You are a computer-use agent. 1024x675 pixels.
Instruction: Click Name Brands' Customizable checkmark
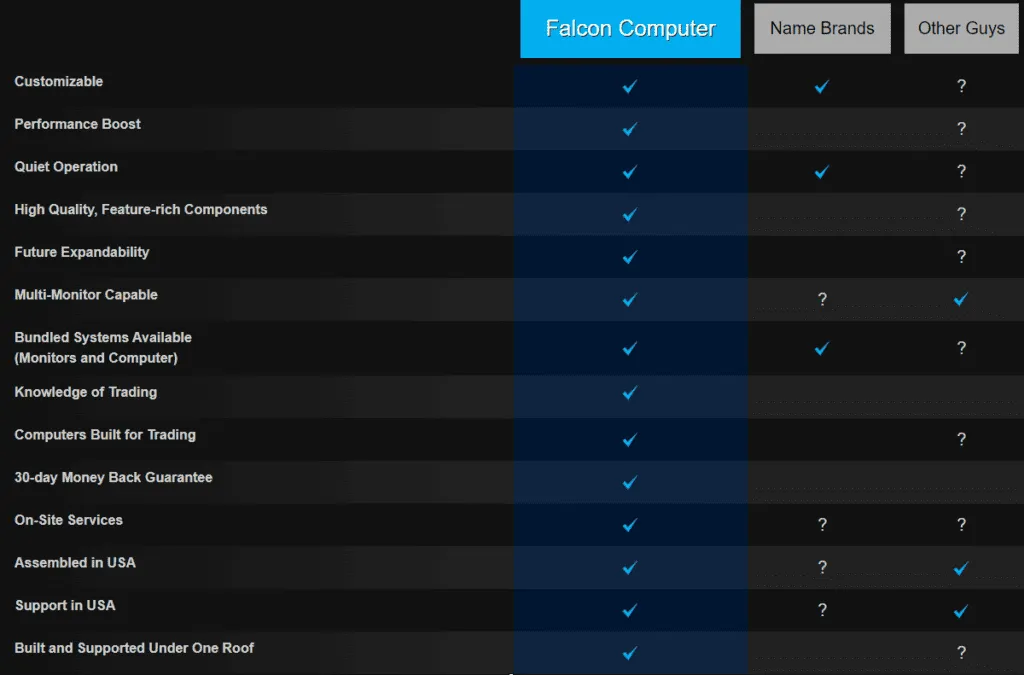(x=822, y=87)
